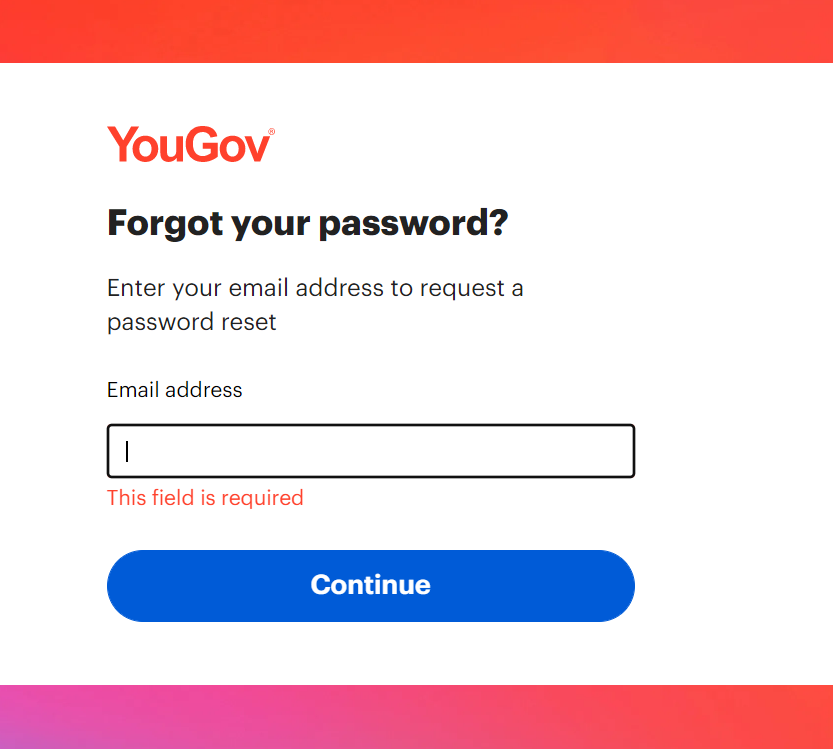Click the 'Email address' field label

(174, 390)
